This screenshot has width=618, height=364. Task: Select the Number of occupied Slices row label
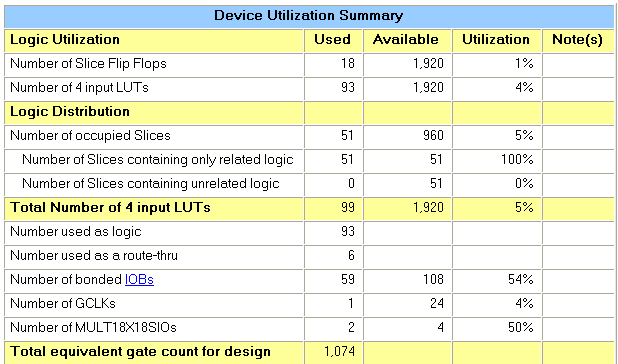coord(90,136)
